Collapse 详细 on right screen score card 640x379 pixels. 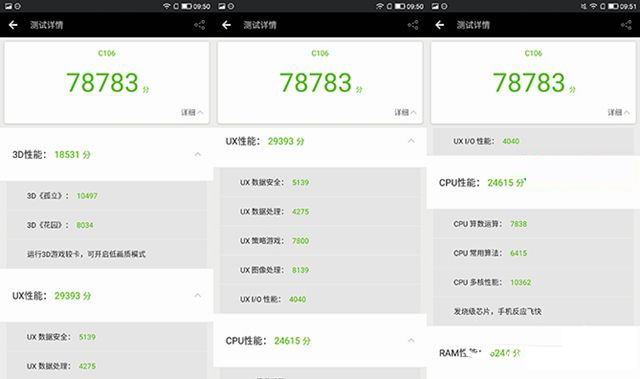(618, 112)
